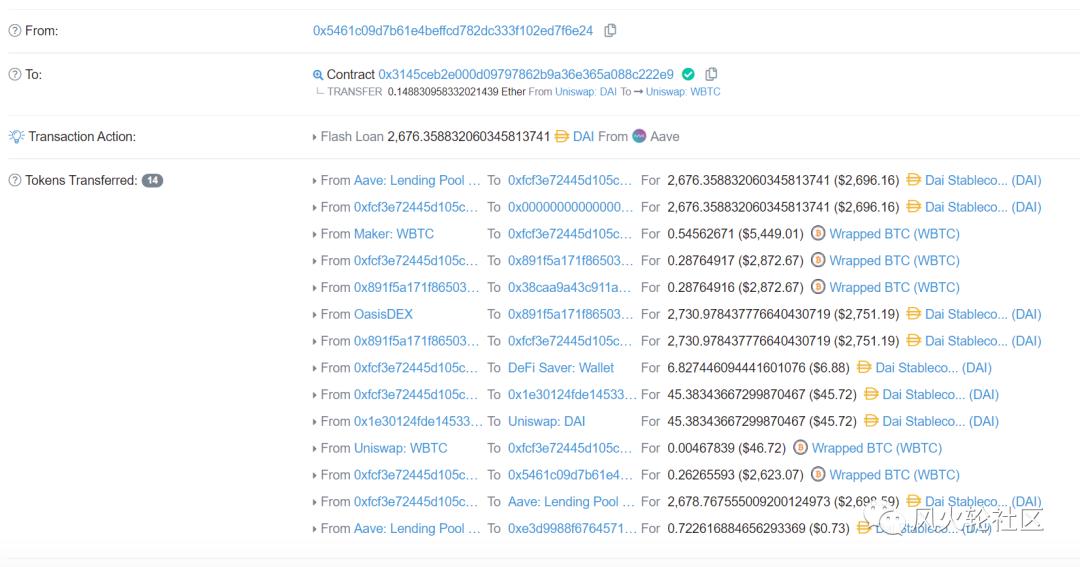Image resolution: width=1080 pixels, height=567 pixels.
Task: Open the Aave link in Transaction Action
Action: pos(664,137)
